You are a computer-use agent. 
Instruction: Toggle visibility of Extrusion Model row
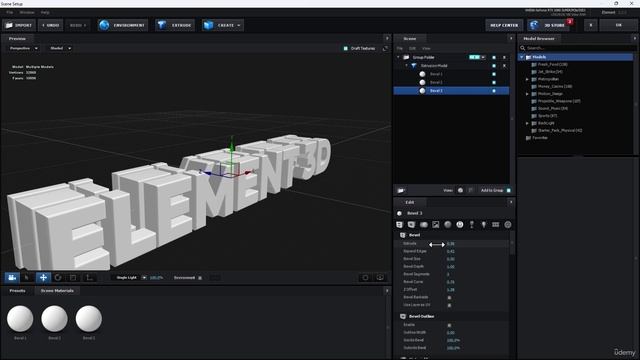pos(494,66)
